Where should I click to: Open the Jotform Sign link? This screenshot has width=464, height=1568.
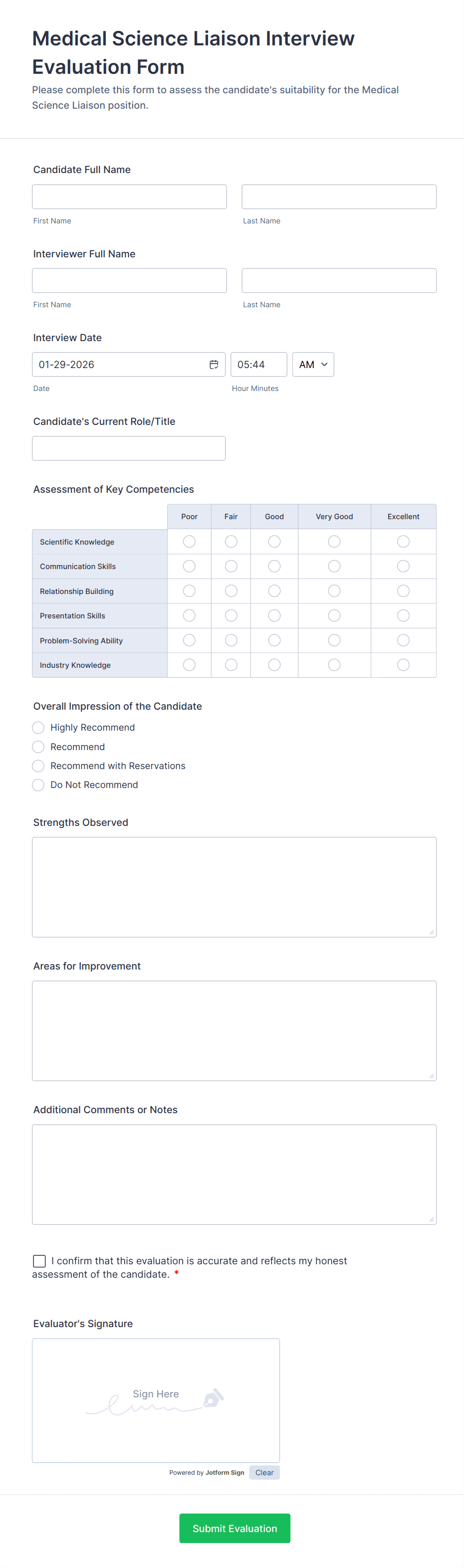pyautogui.click(x=225, y=1472)
